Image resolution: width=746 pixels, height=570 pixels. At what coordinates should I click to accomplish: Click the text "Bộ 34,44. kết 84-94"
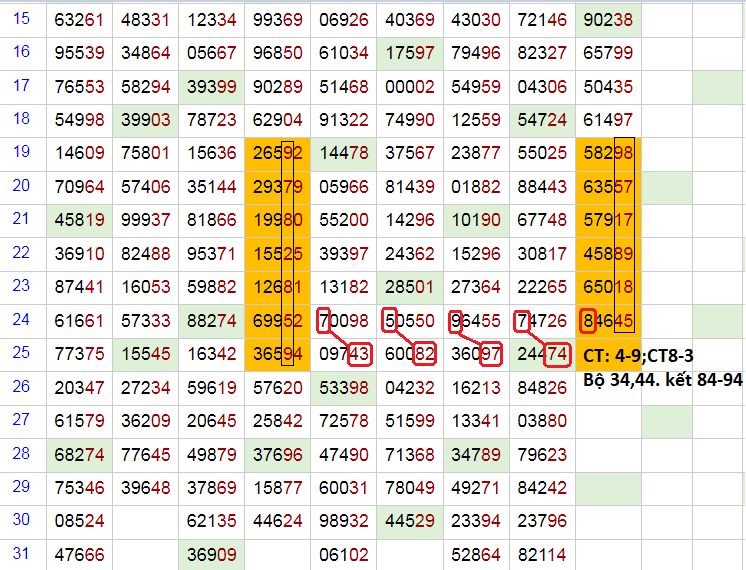pos(661,381)
